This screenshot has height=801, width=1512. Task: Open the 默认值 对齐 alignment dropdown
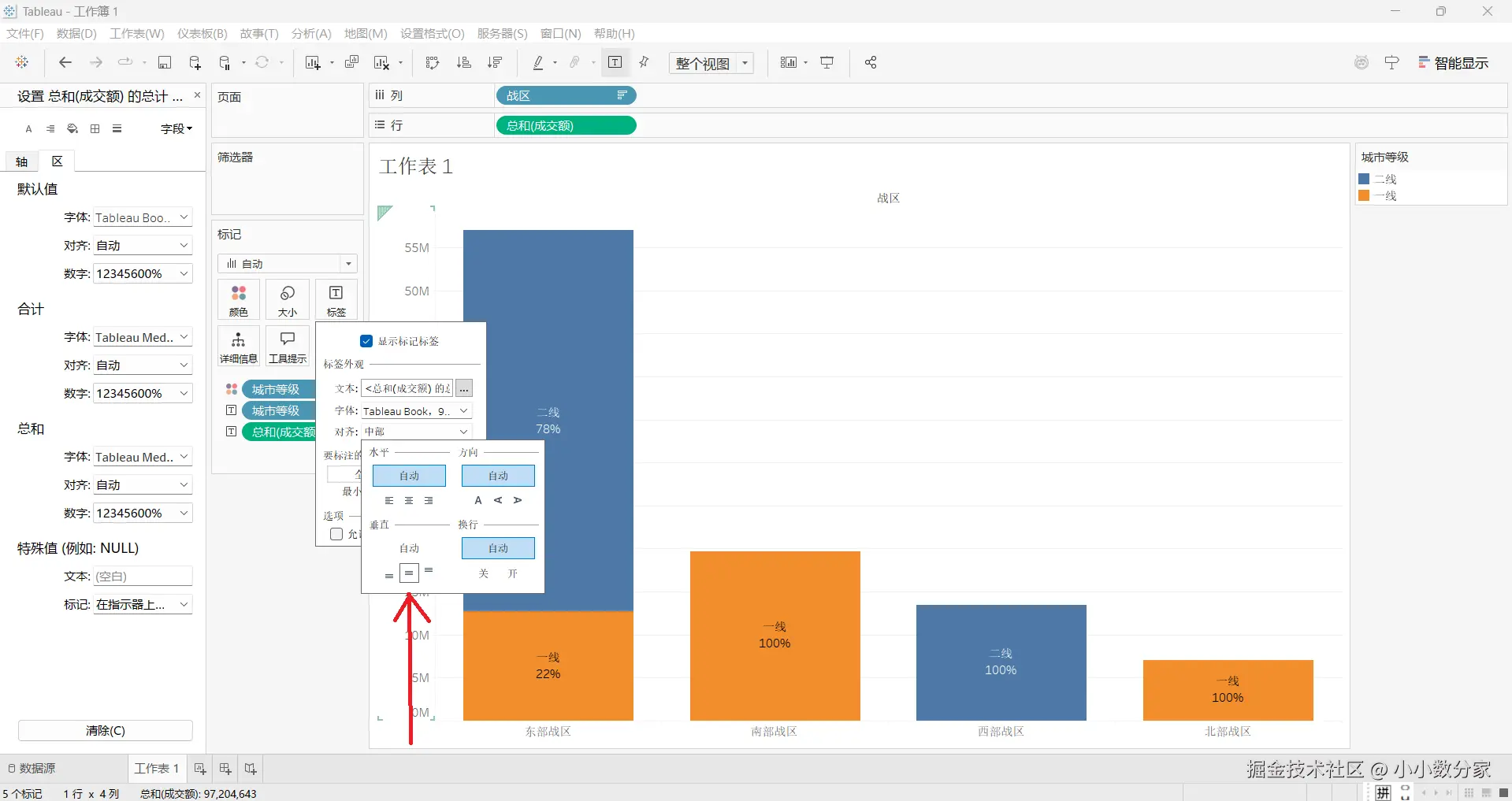point(143,246)
